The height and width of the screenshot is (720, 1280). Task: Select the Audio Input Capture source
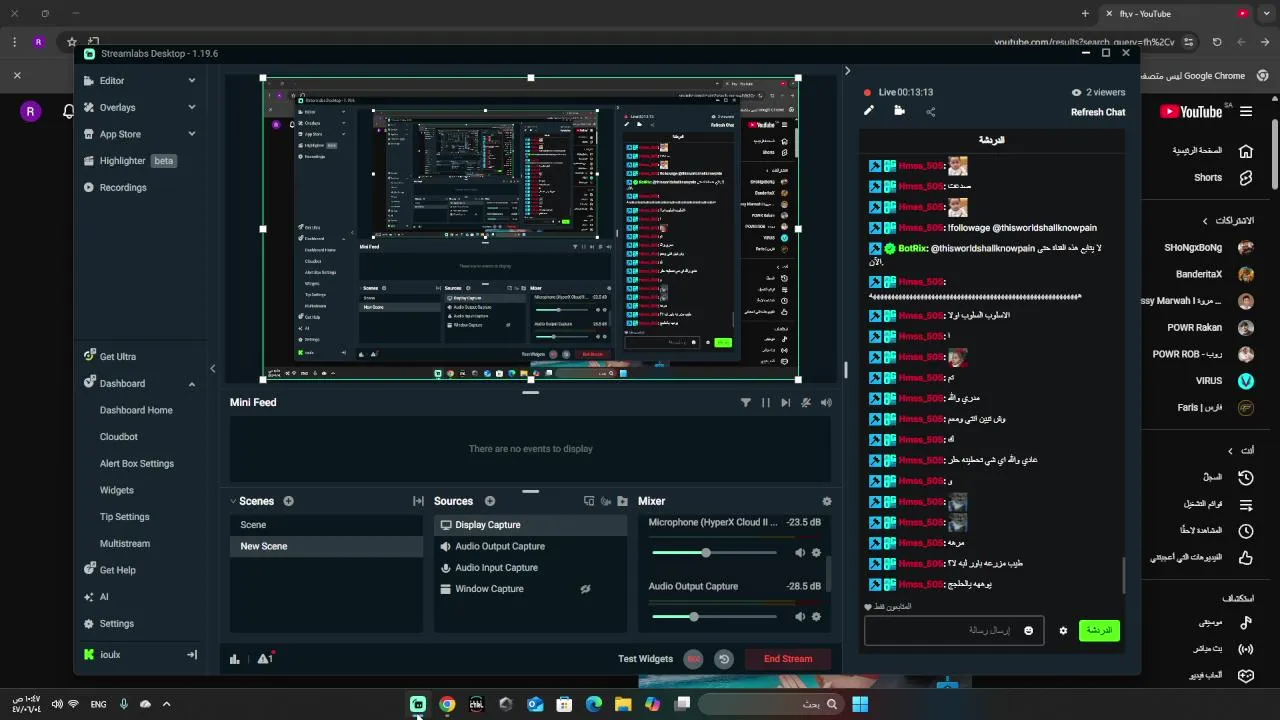pyautogui.click(x=530, y=568)
